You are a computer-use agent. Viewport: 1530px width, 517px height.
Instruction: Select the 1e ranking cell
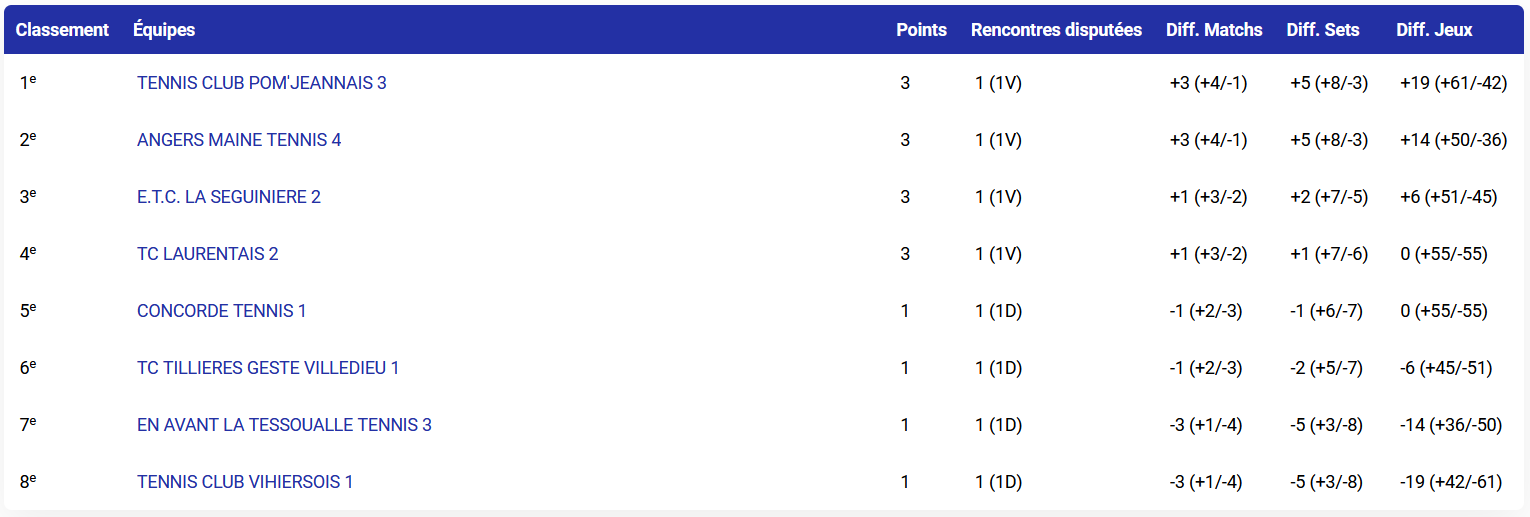tap(28, 83)
